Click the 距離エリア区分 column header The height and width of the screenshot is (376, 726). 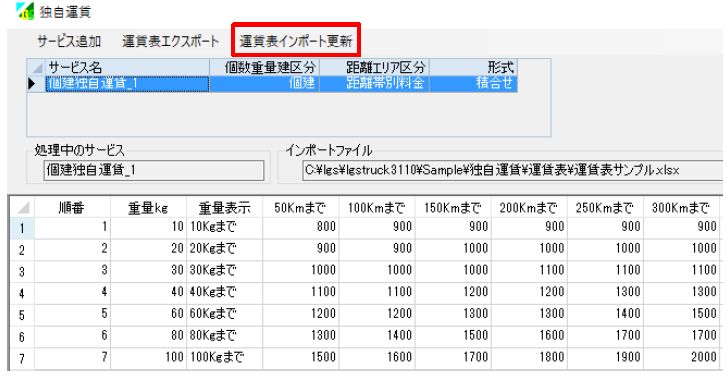coord(374,68)
